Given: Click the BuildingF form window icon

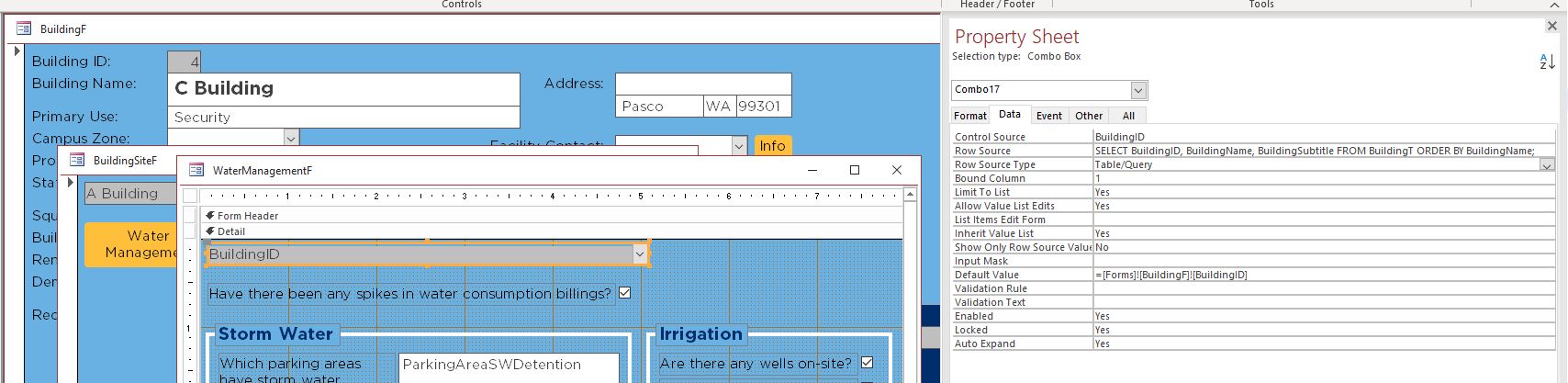Looking at the screenshot, I should [24, 29].
